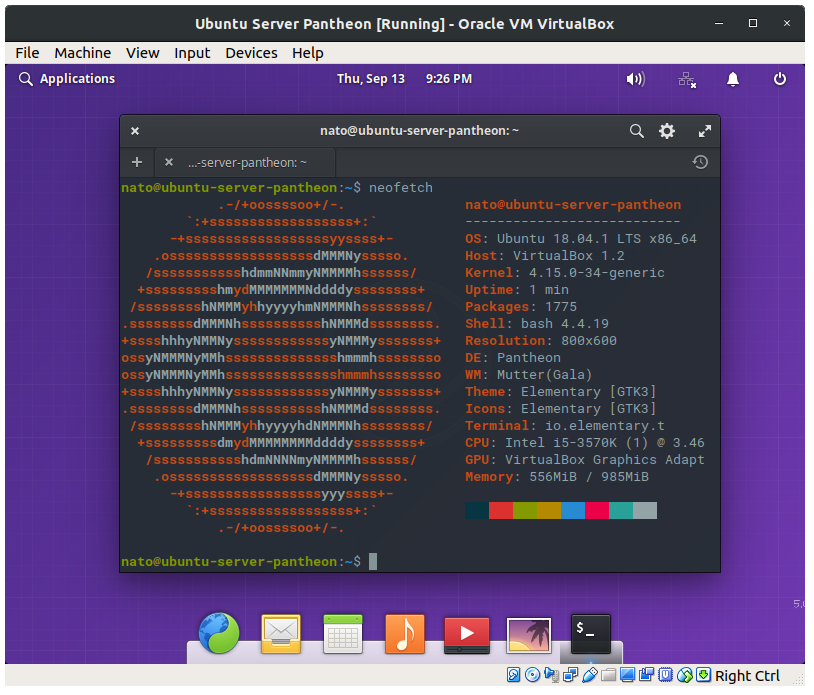
Task: Open the Calendar app in the dock
Action: pos(343,633)
